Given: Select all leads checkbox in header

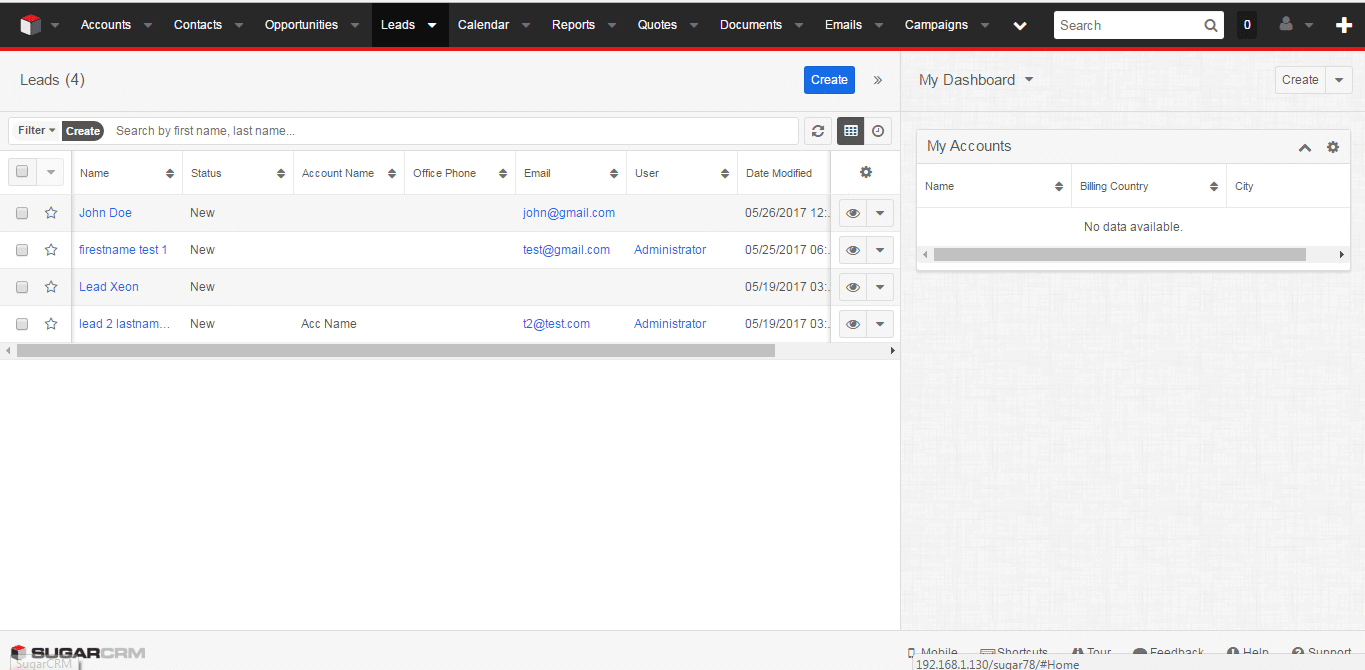Looking at the screenshot, I should [x=22, y=172].
